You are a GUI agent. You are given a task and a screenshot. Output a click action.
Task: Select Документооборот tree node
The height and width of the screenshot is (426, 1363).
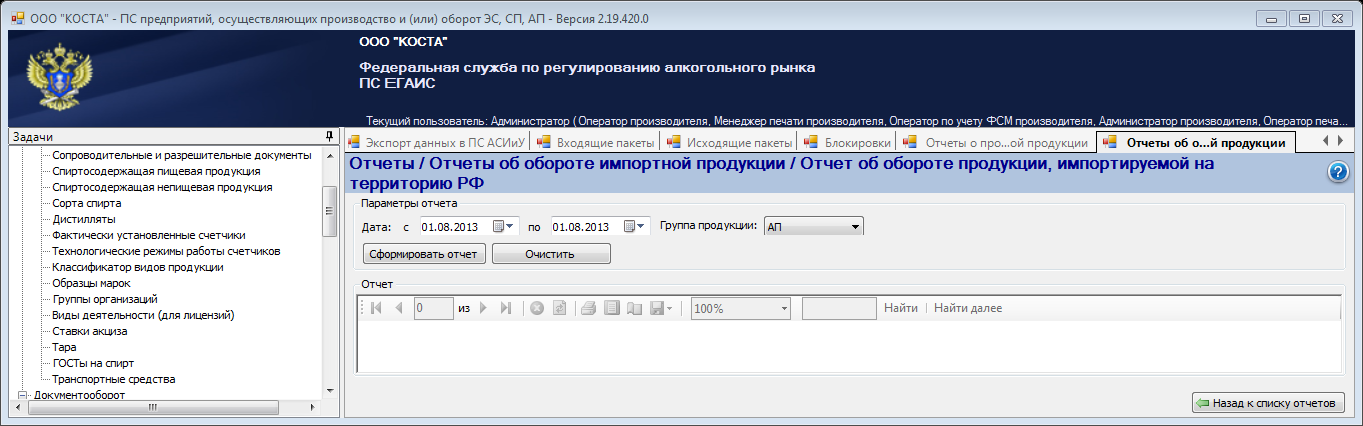point(79,395)
